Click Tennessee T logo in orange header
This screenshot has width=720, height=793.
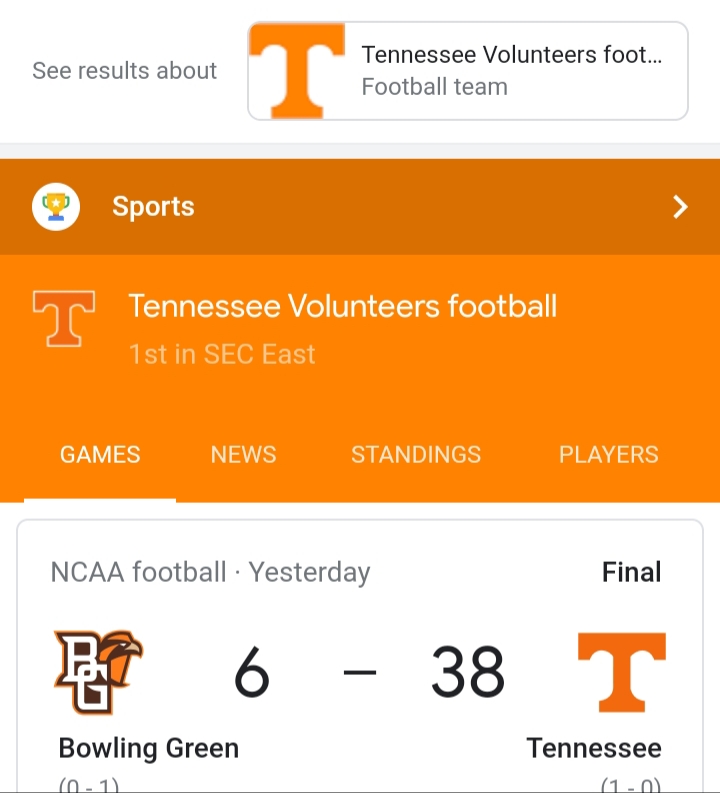[64, 319]
